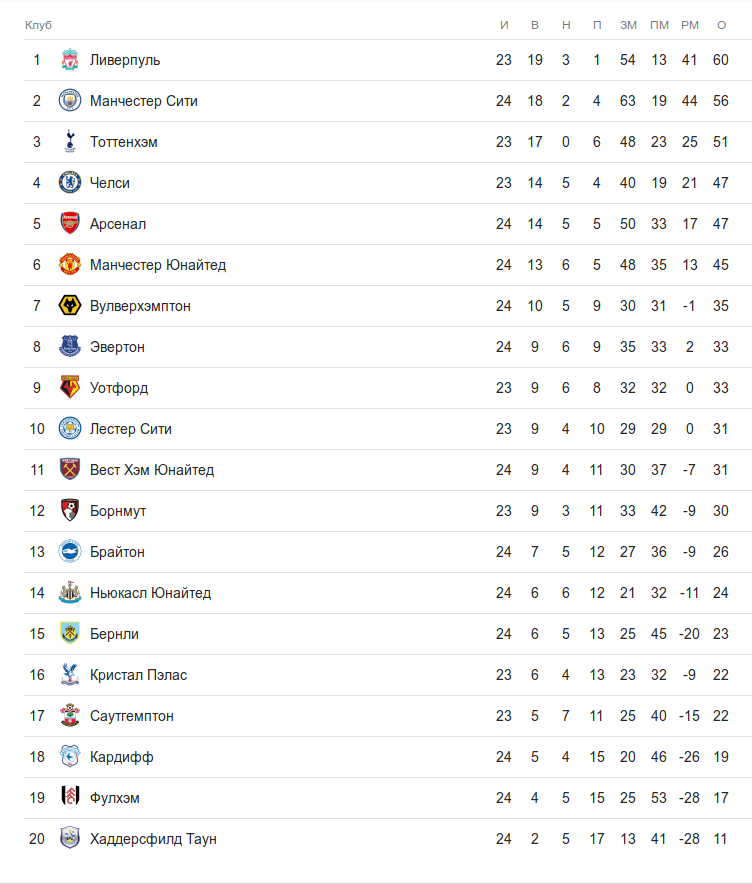Click the Wolverhampton wolf crest icon
This screenshot has width=752, height=884.
(69, 306)
